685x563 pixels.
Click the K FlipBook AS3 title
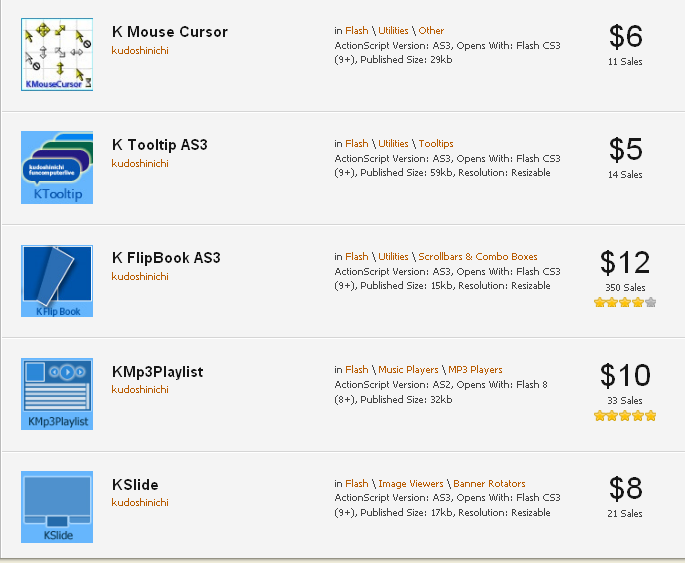pyautogui.click(x=166, y=258)
